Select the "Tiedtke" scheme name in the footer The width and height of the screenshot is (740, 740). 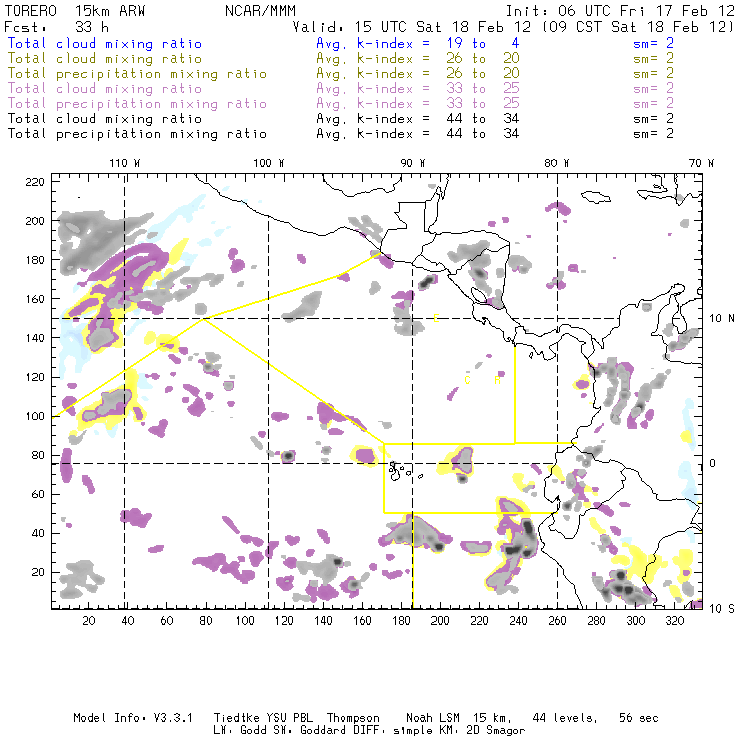236,718
